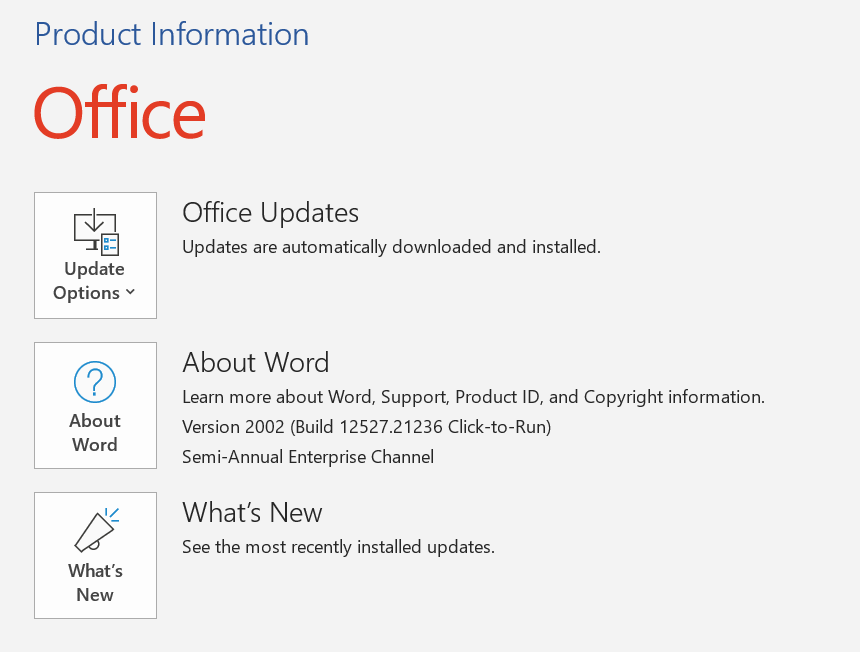The width and height of the screenshot is (860, 652).
Task: Click the Office Updates section heading
Action: point(270,212)
